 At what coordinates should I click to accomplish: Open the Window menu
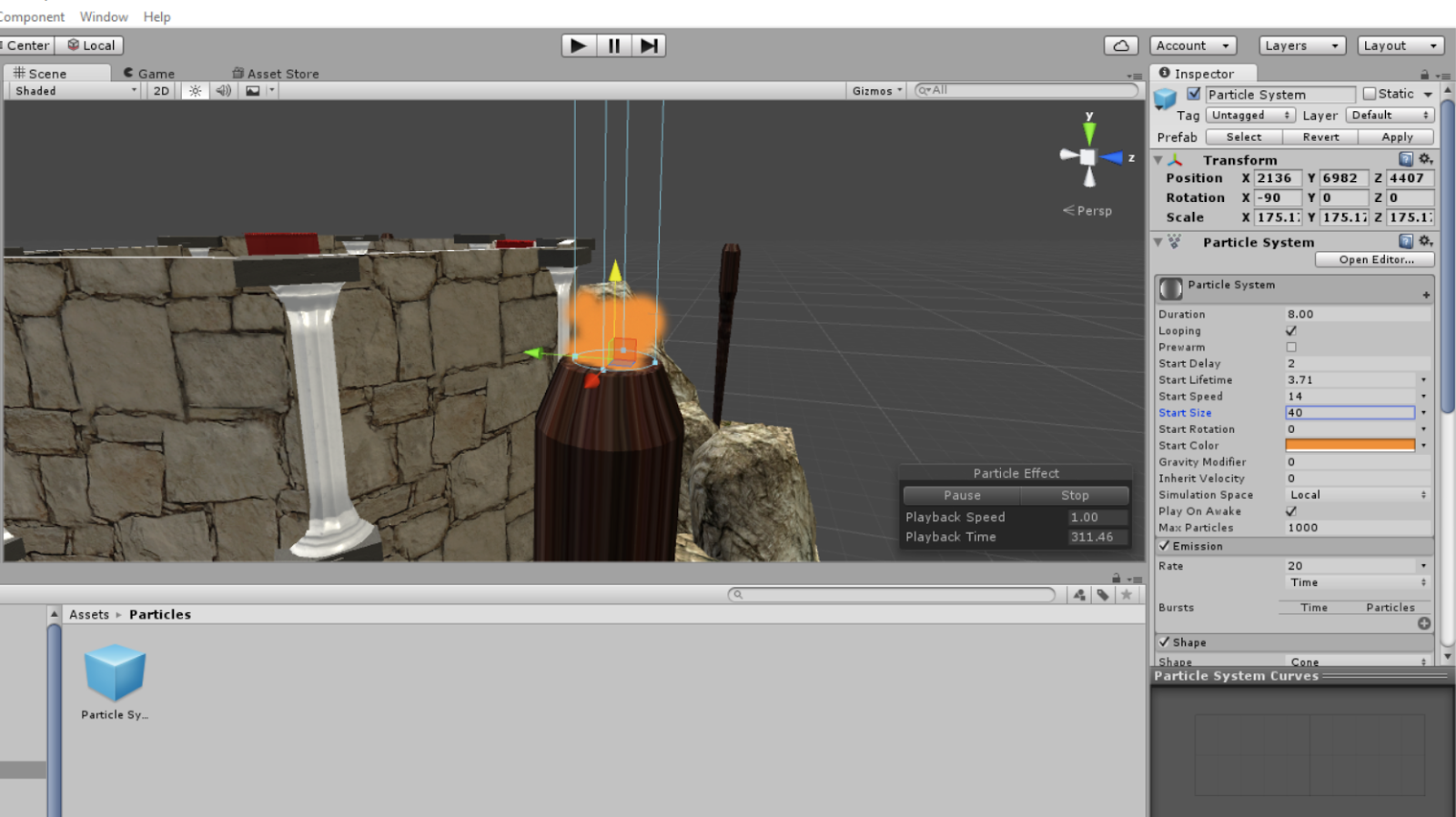pos(104,16)
